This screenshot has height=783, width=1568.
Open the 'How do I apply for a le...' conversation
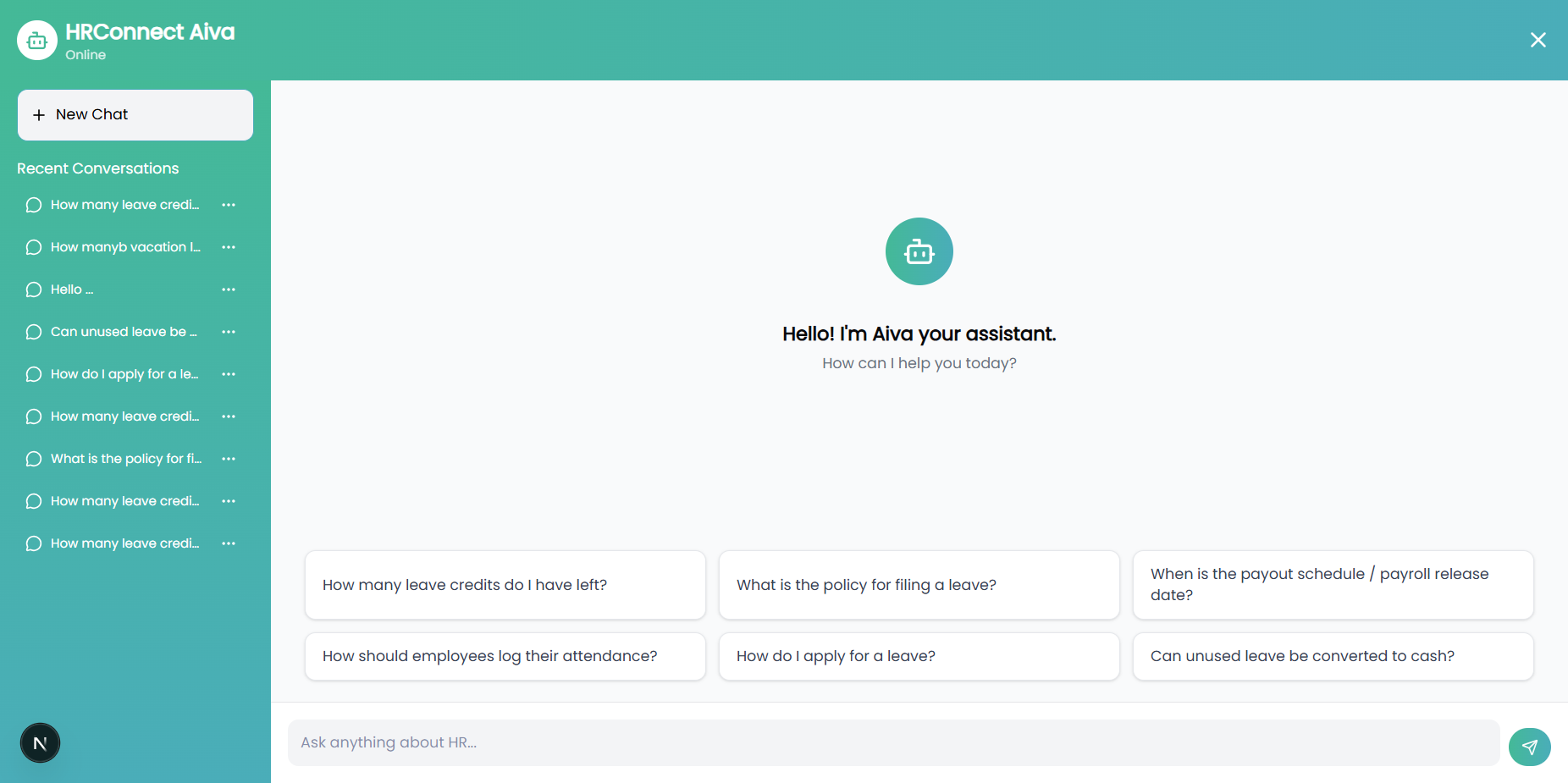coord(124,374)
